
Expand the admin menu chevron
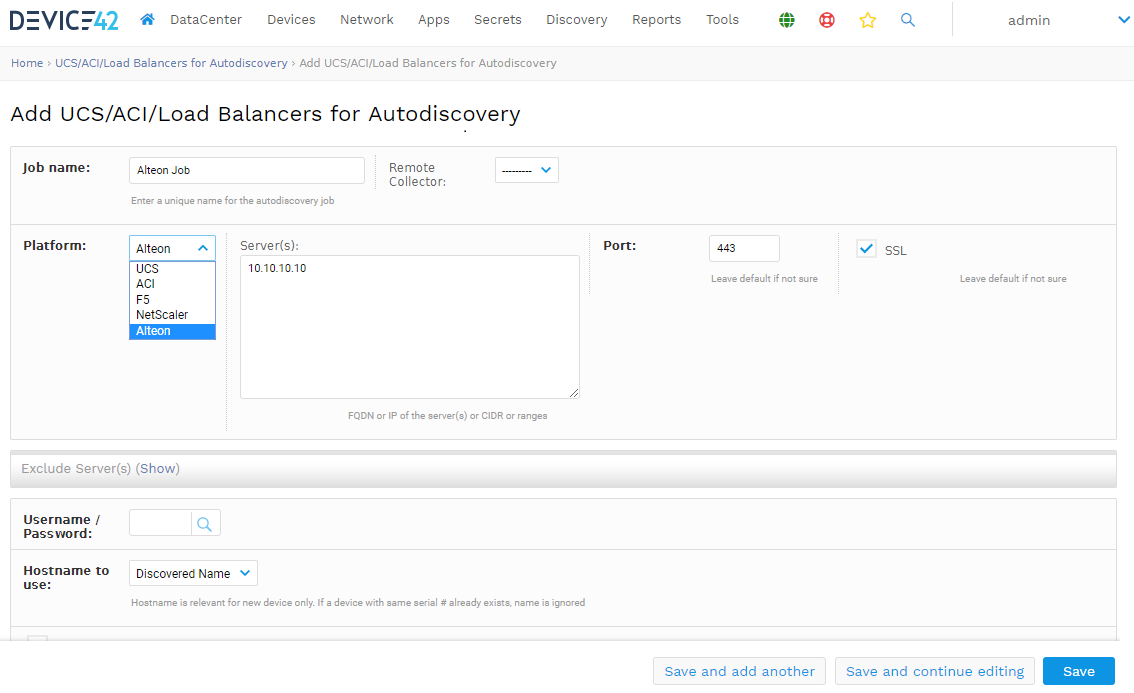[1122, 19]
